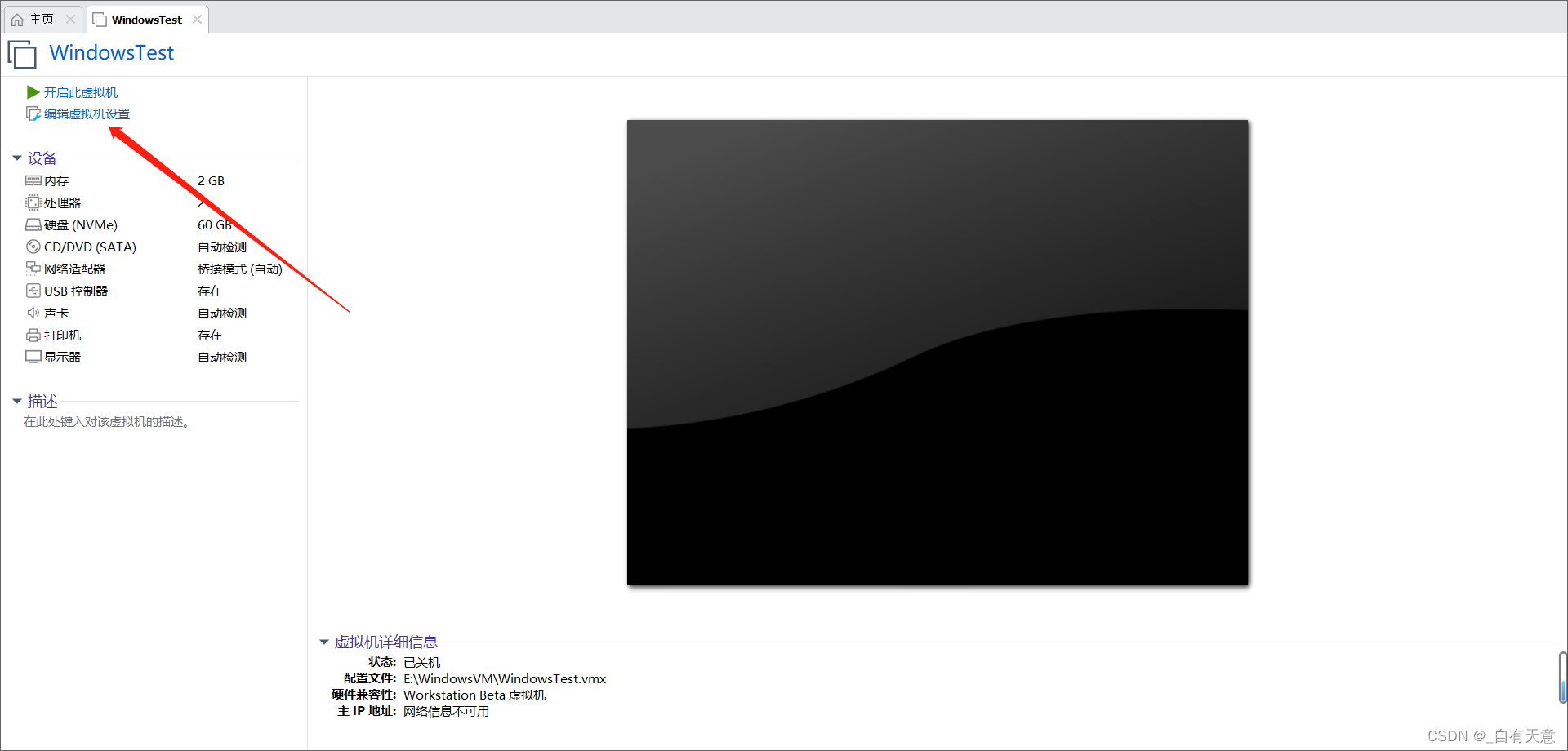Collapse the 虚拟机详细信息 section
The height and width of the screenshot is (751, 1568).
coord(324,642)
